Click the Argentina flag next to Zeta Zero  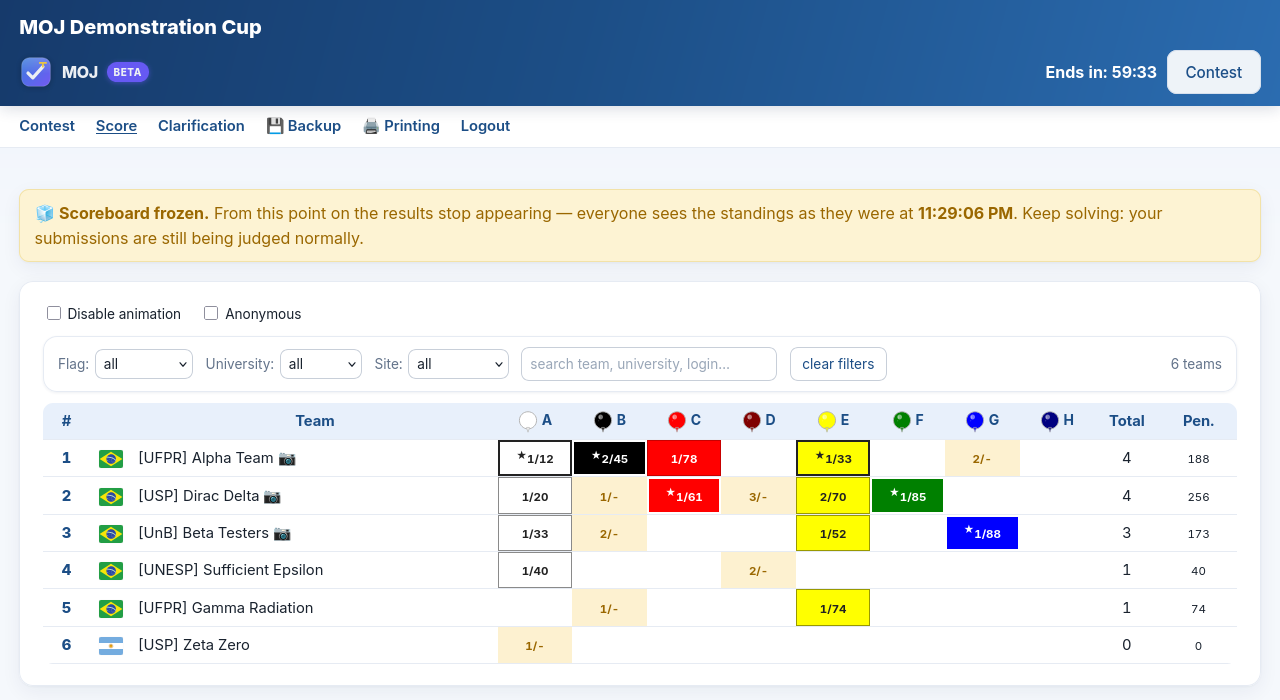click(x=111, y=645)
